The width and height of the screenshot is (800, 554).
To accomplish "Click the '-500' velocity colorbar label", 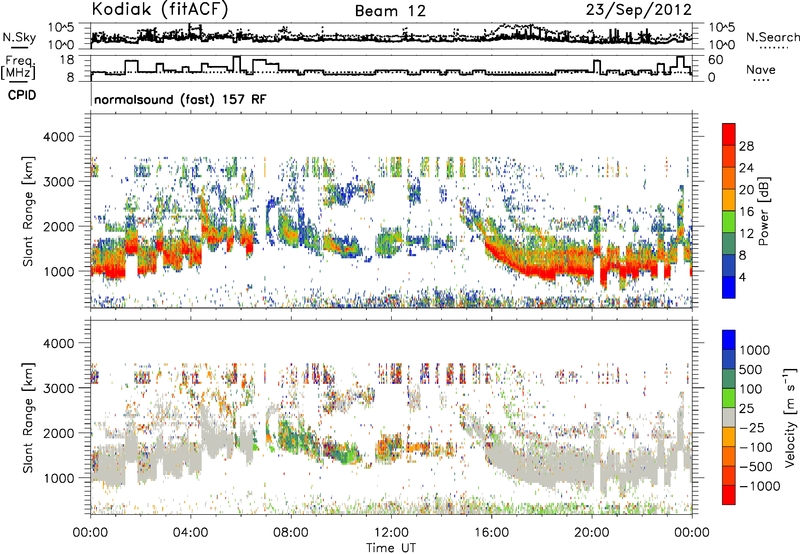I will coord(756,466).
